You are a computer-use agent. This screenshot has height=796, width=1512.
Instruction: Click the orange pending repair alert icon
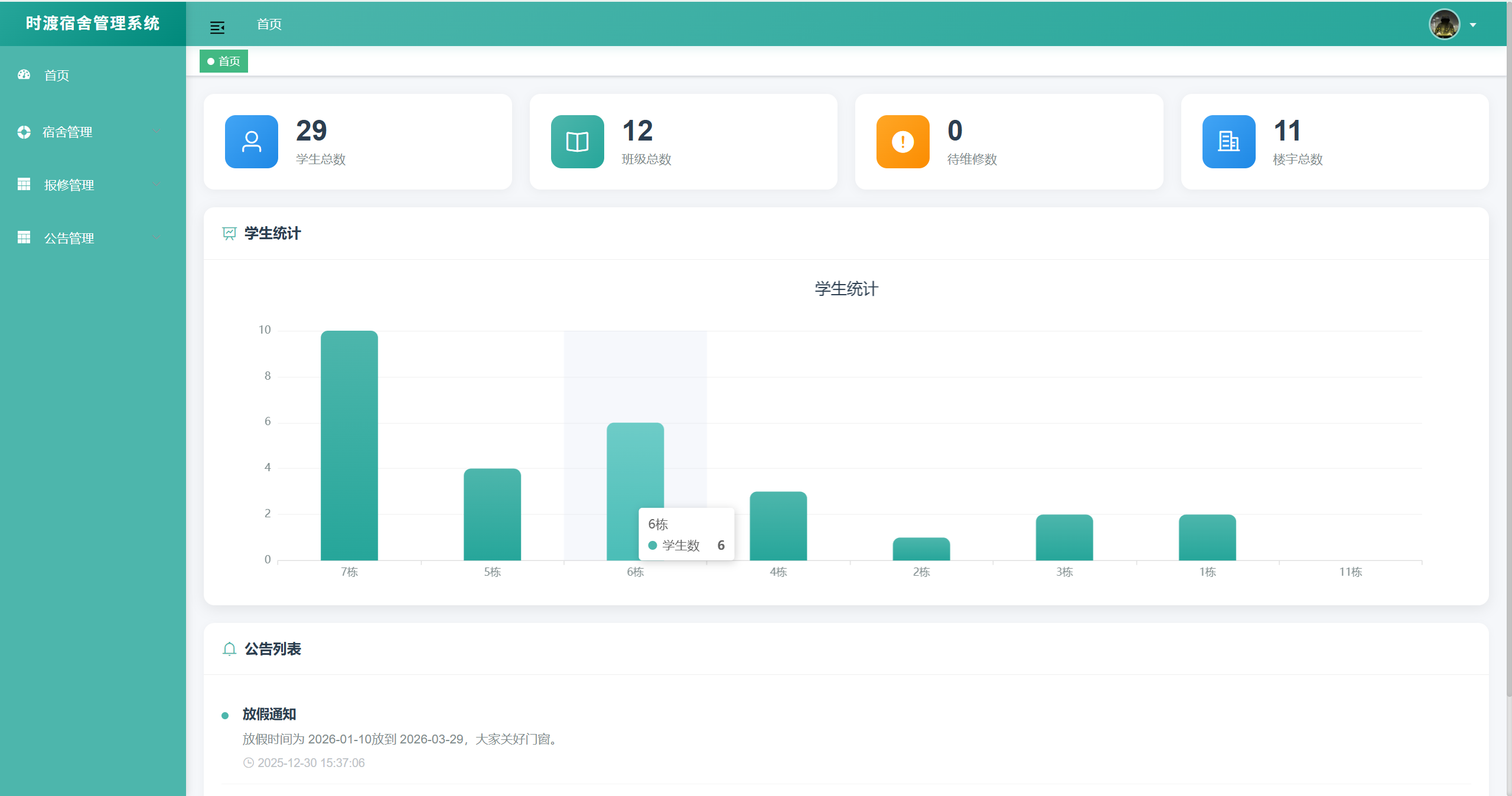pos(902,142)
